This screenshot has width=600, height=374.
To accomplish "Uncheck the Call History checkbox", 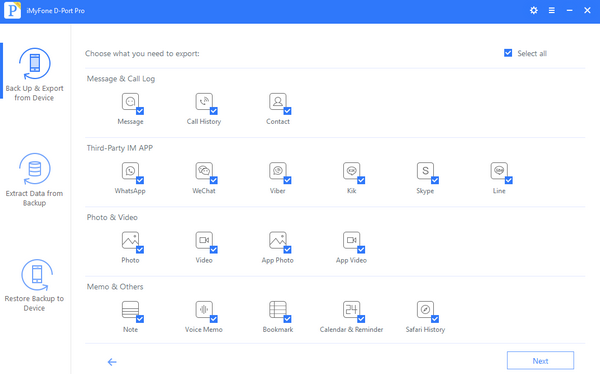I will pos(214,111).
